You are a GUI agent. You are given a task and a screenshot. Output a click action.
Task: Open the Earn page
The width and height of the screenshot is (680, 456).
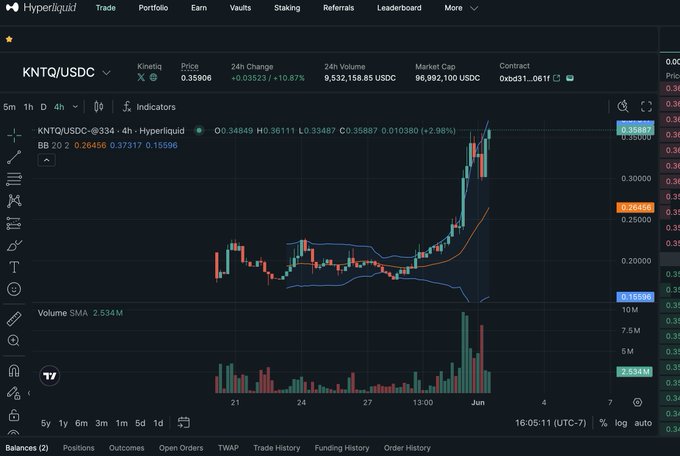coord(199,8)
